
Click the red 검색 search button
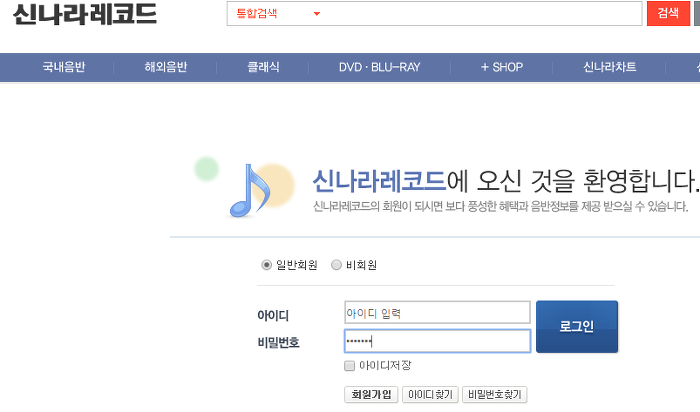(x=668, y=13)
